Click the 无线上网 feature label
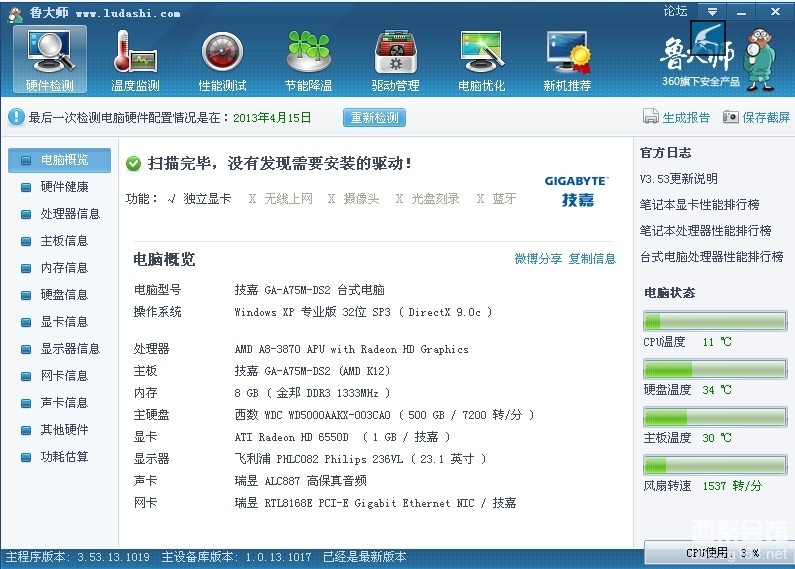 click(288, 199)
